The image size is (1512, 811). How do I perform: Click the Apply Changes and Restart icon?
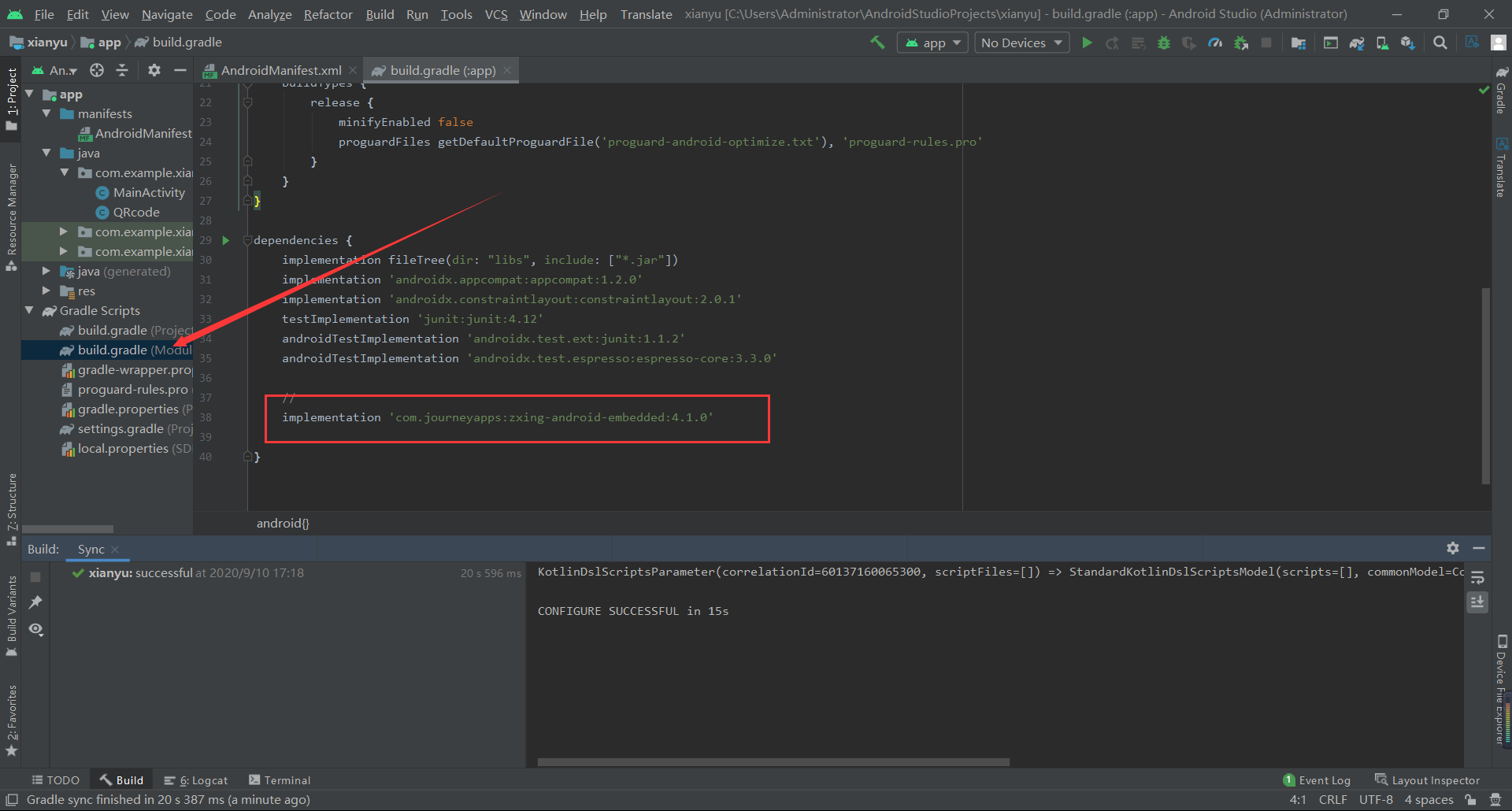(x=1112, y=43)
